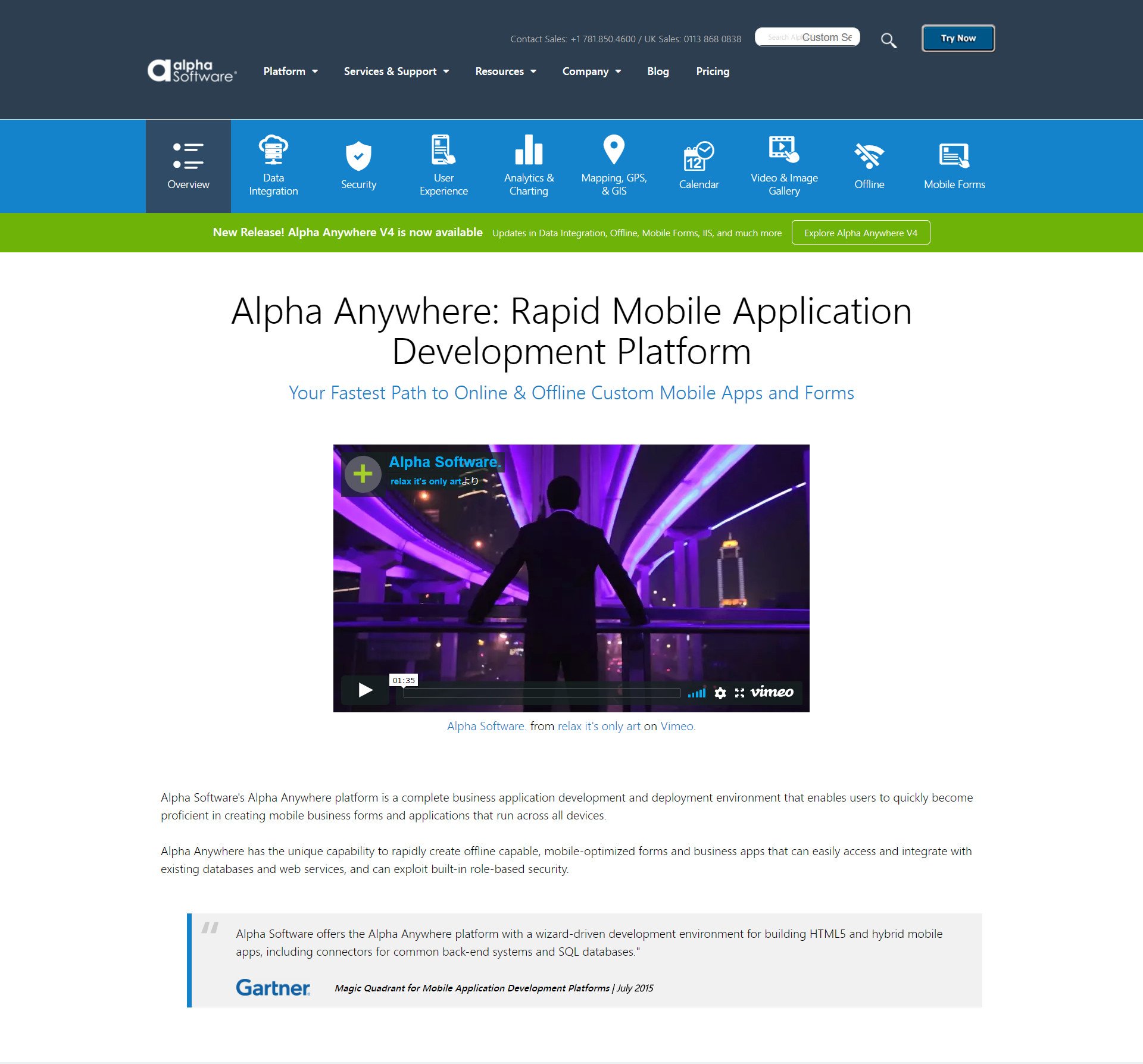Expand the Services & Support menu
Image resolution: width=1143 pixels, height=1064 pixels.
click(396, 71)
